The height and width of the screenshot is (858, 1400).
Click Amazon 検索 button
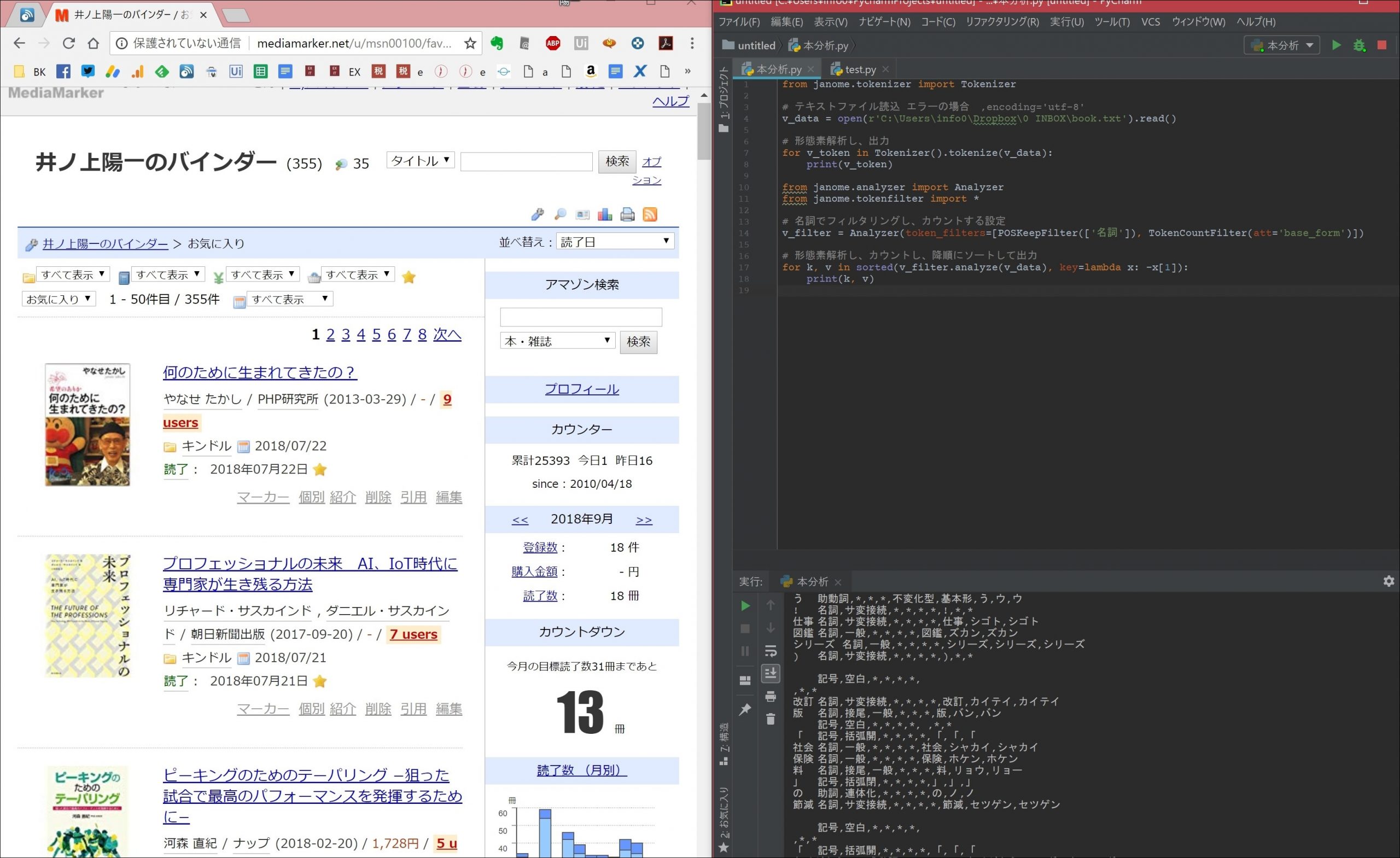[x=638, y=342]
